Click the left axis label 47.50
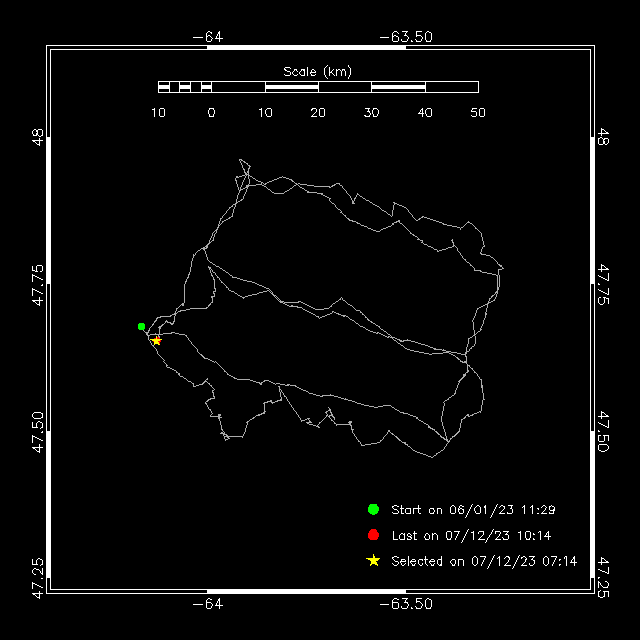This screenshot has width=640, height=640. pyautogui.click(x=38, y=432)
